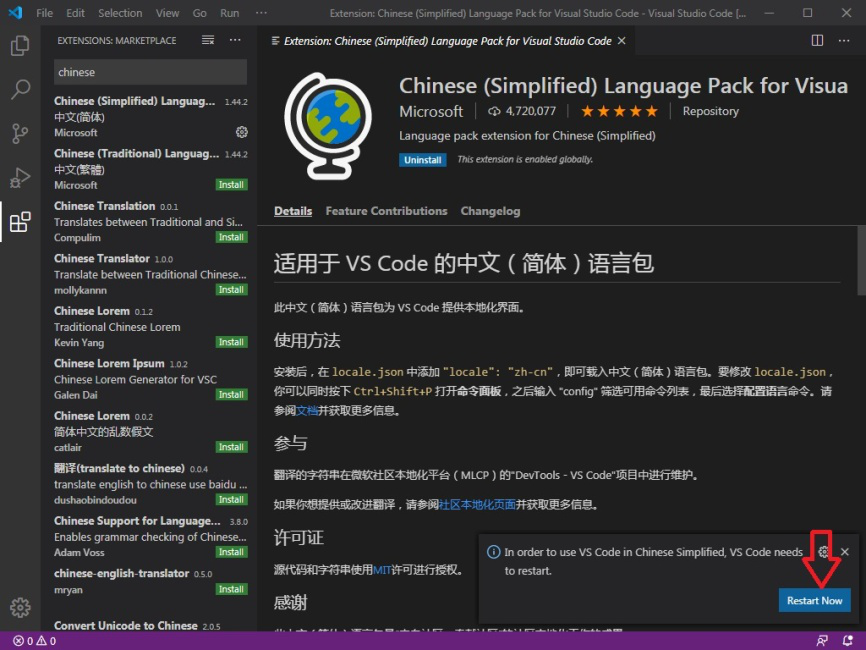Open the Go menu
This screenshot has height=650, width=866.
pyautogui.click(x=199, y=13)
